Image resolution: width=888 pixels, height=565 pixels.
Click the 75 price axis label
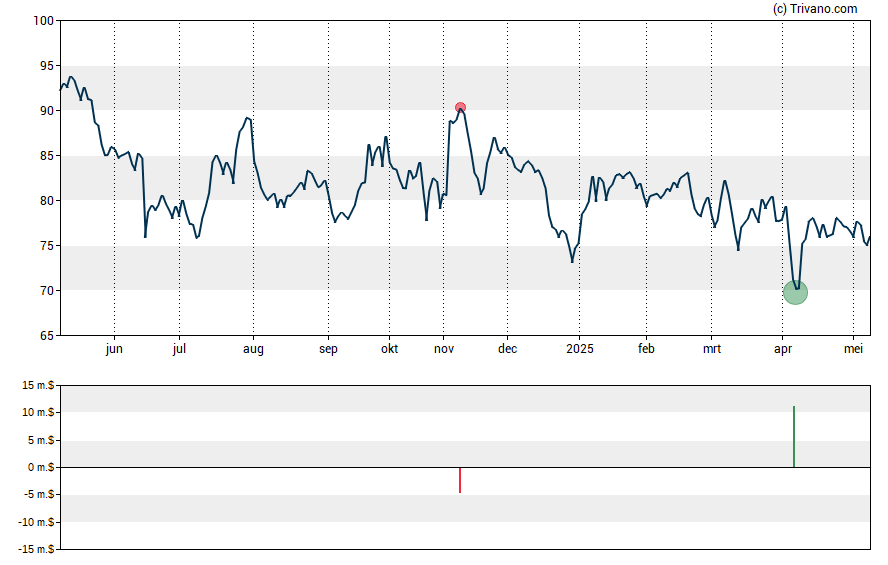pyautogui.click(x=47, y=246)
